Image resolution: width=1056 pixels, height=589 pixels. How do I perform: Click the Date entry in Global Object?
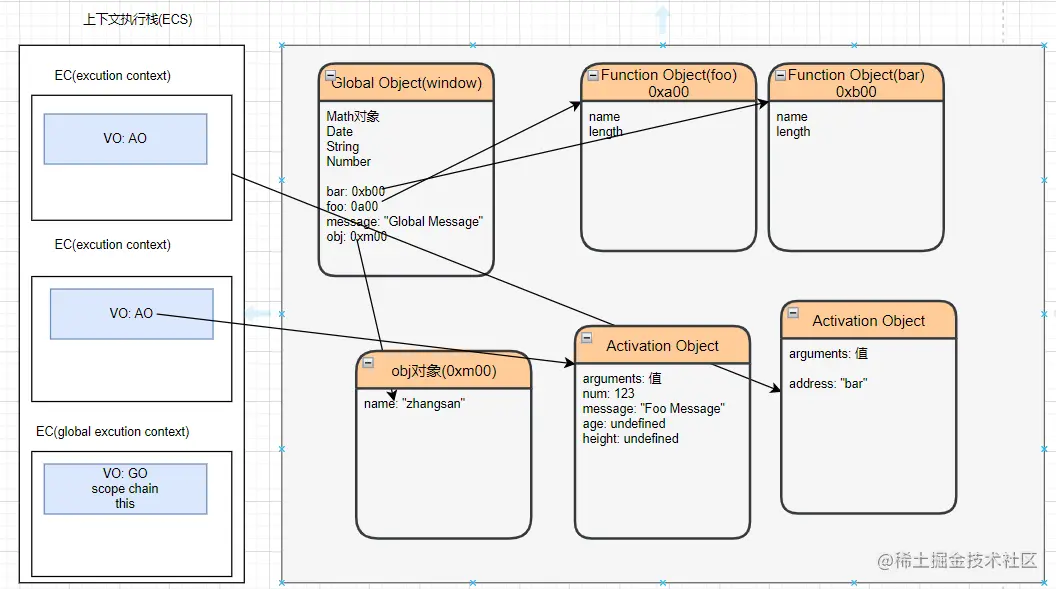click(339, 131)
